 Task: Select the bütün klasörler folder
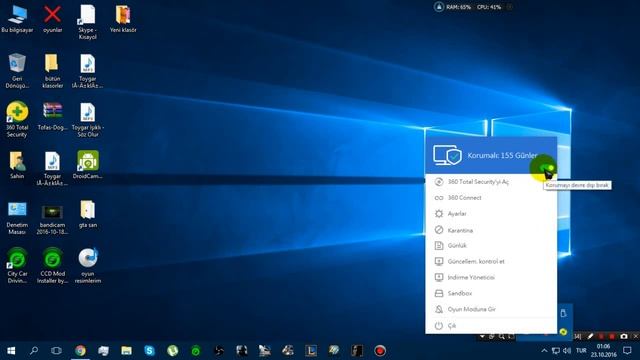(53, 71)
